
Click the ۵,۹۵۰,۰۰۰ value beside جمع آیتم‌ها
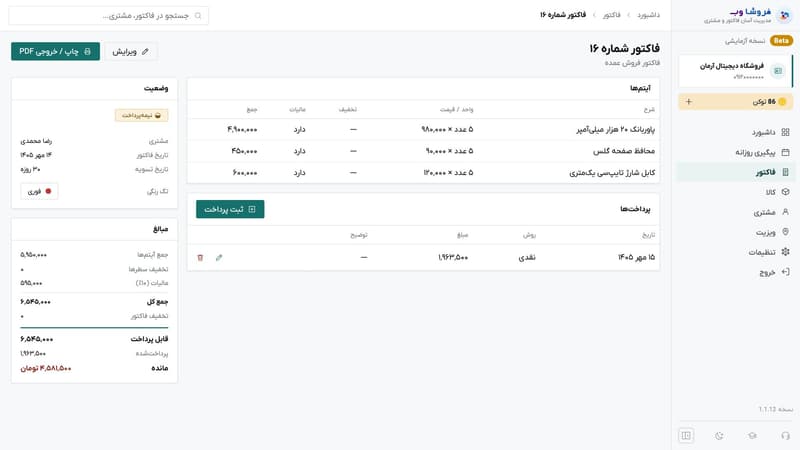34,255
